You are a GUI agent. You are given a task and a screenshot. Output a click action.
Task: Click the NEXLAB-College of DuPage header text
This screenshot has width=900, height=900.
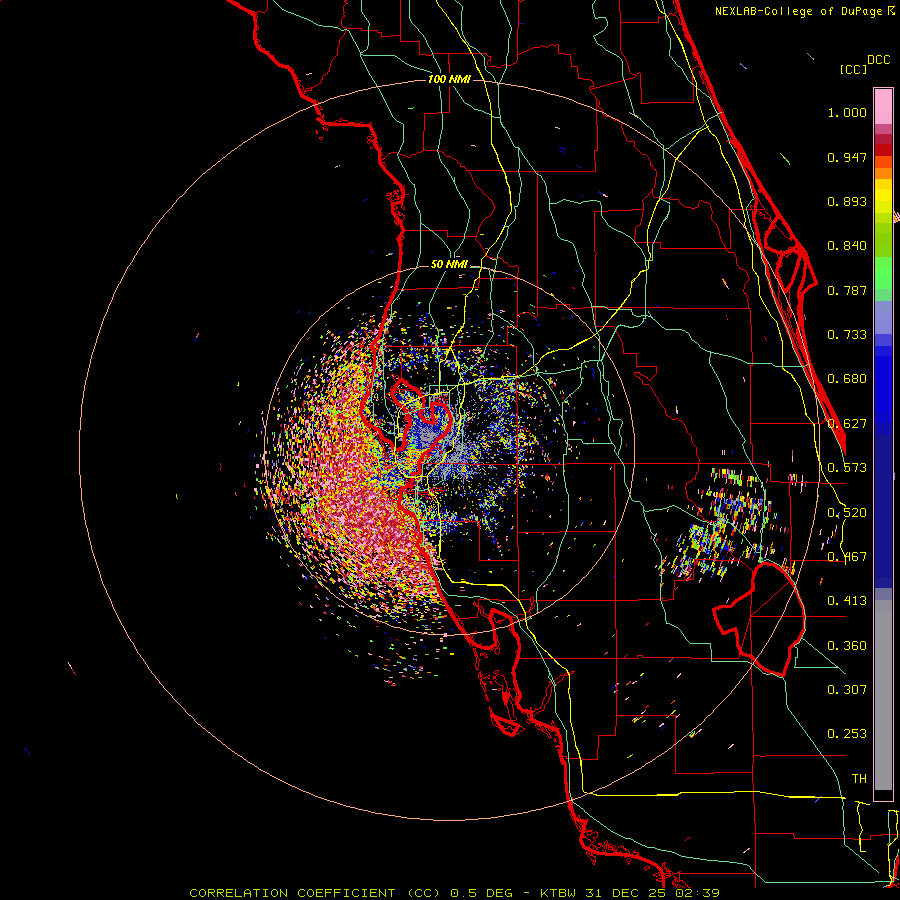(x=805, y=11)
